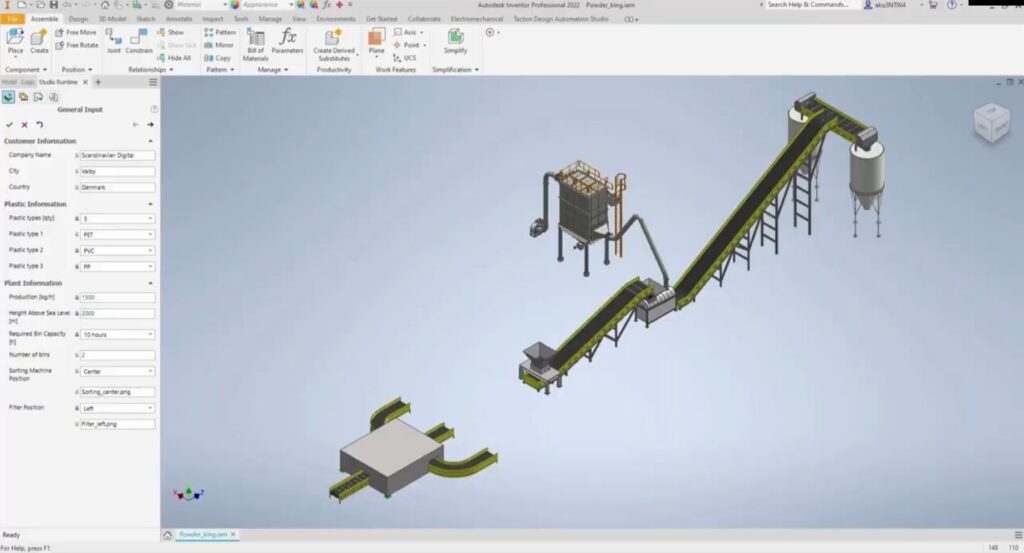Open the Bill of Materials
1024x553 pixels.
coord(255,44)
